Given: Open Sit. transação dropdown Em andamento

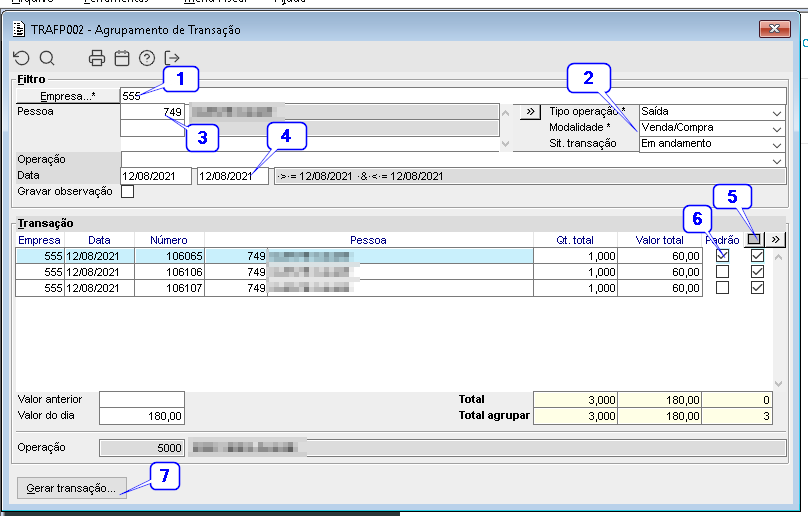Looking at the screenshot, I should (777, 145).
